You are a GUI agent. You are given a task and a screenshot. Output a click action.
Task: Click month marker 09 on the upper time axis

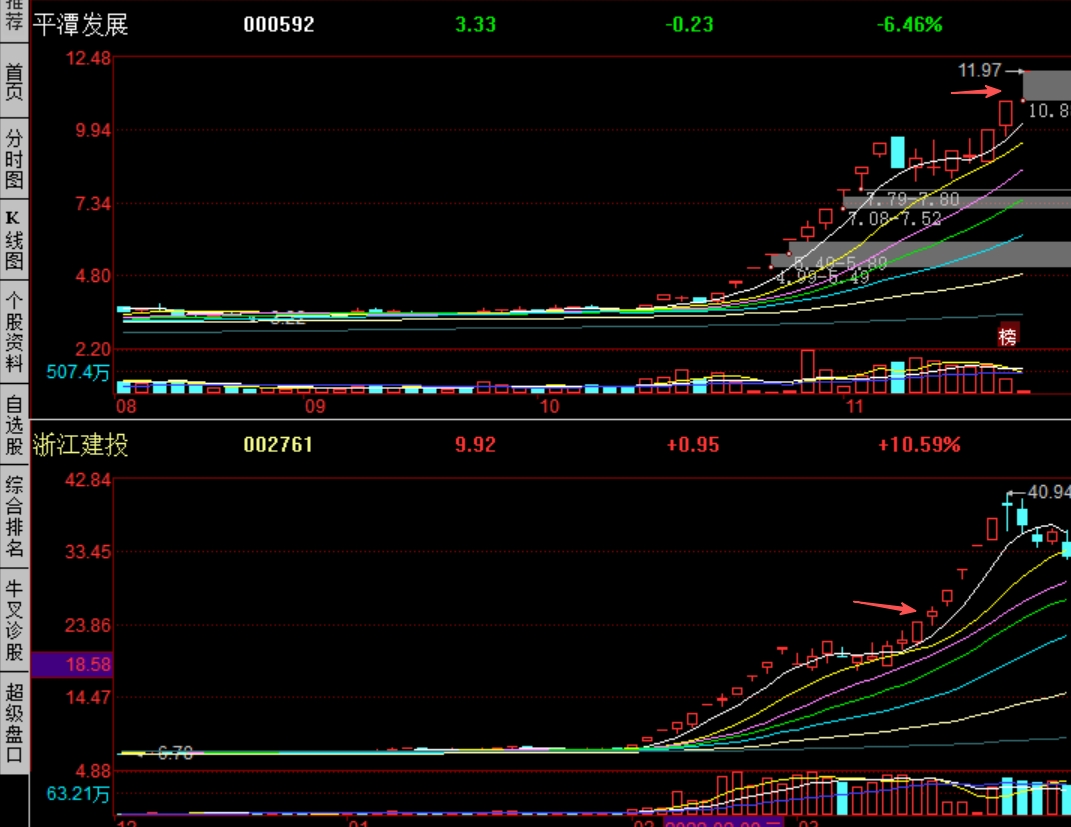click(x=315, y=406)
